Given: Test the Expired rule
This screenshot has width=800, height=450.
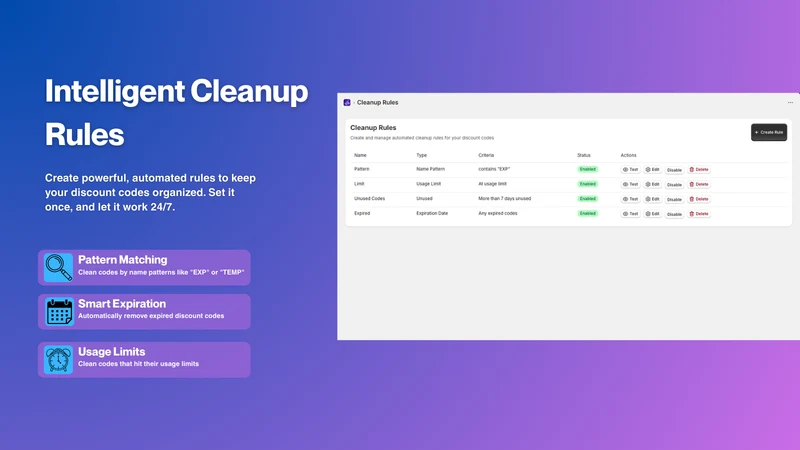Looking at the screenshot, I should coord(631,214).
